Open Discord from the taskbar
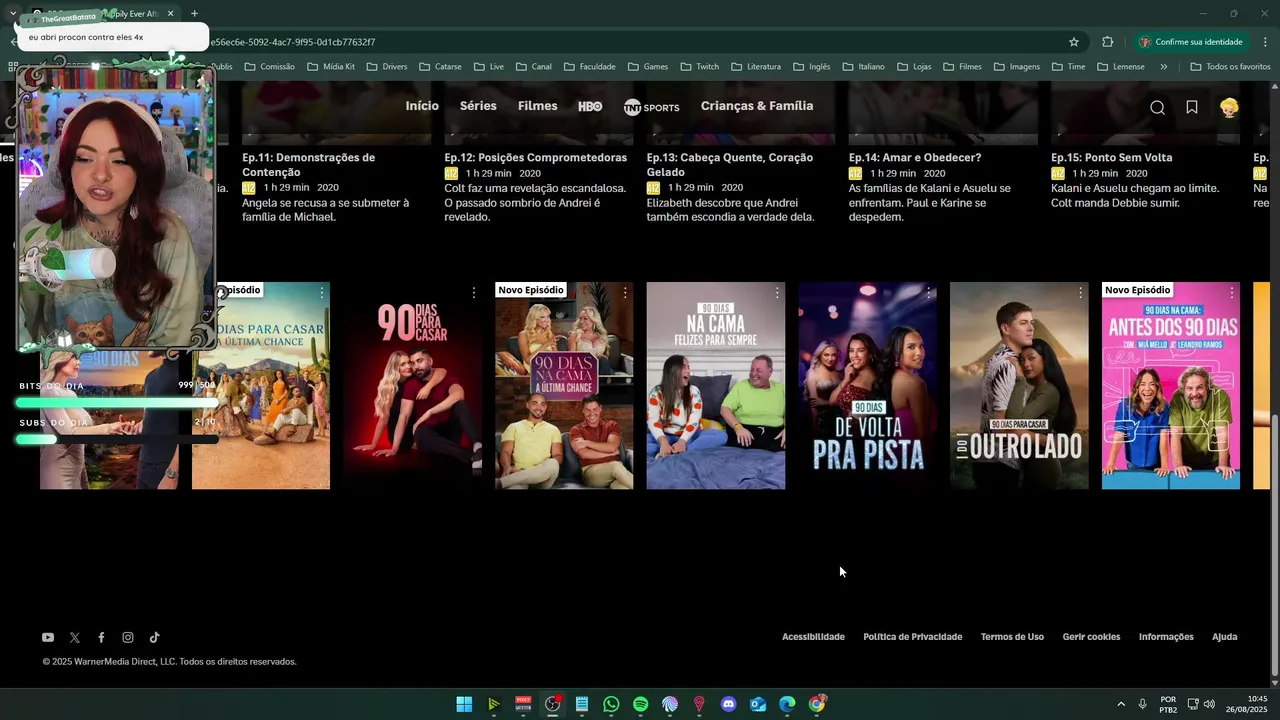 click(x=728, y=704)
